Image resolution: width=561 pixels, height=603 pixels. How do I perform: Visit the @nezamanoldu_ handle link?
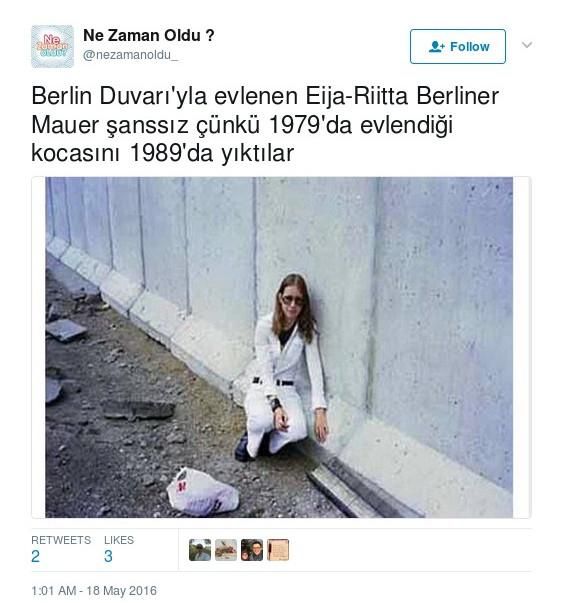131,55
